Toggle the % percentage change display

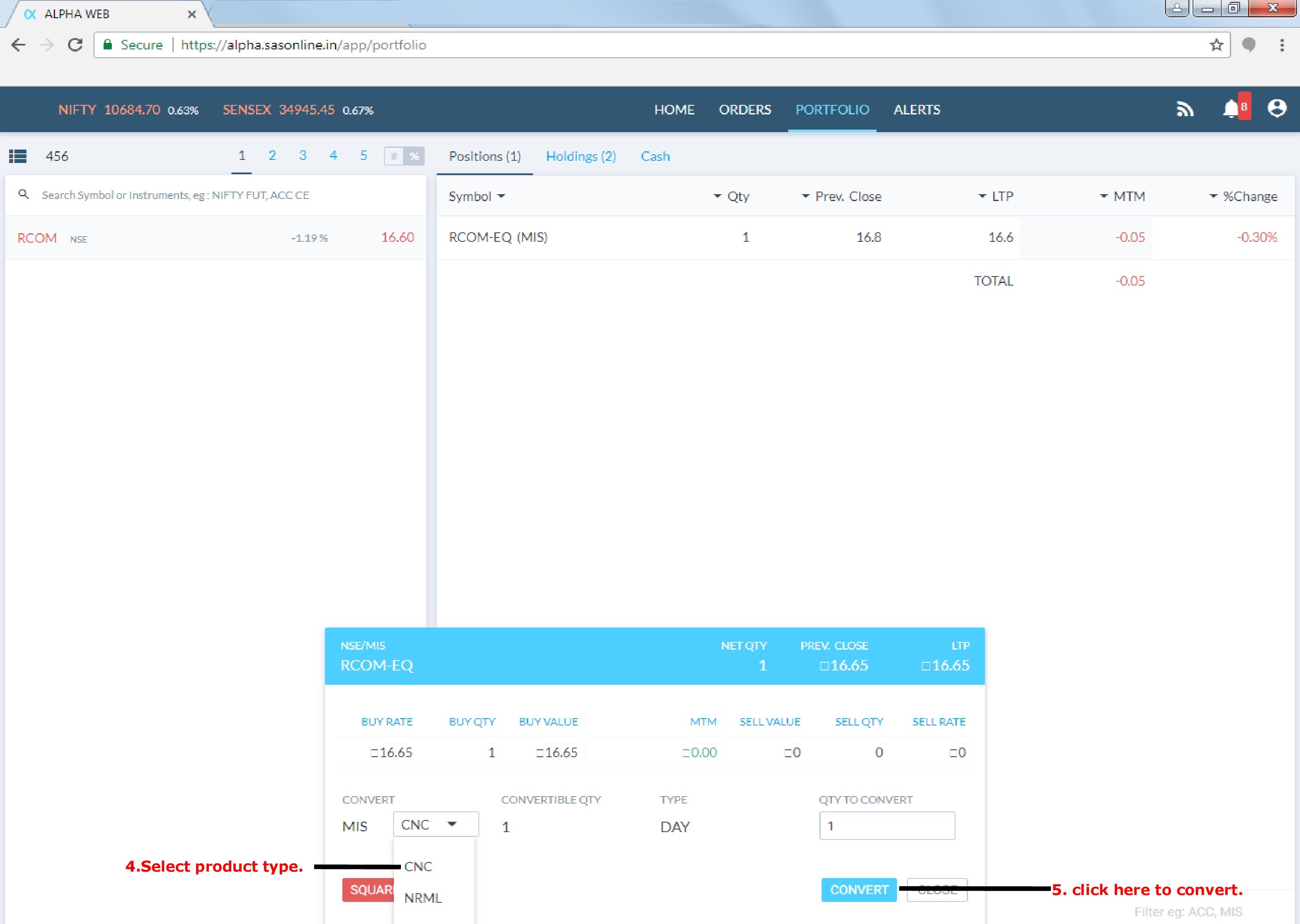(414, 156)
